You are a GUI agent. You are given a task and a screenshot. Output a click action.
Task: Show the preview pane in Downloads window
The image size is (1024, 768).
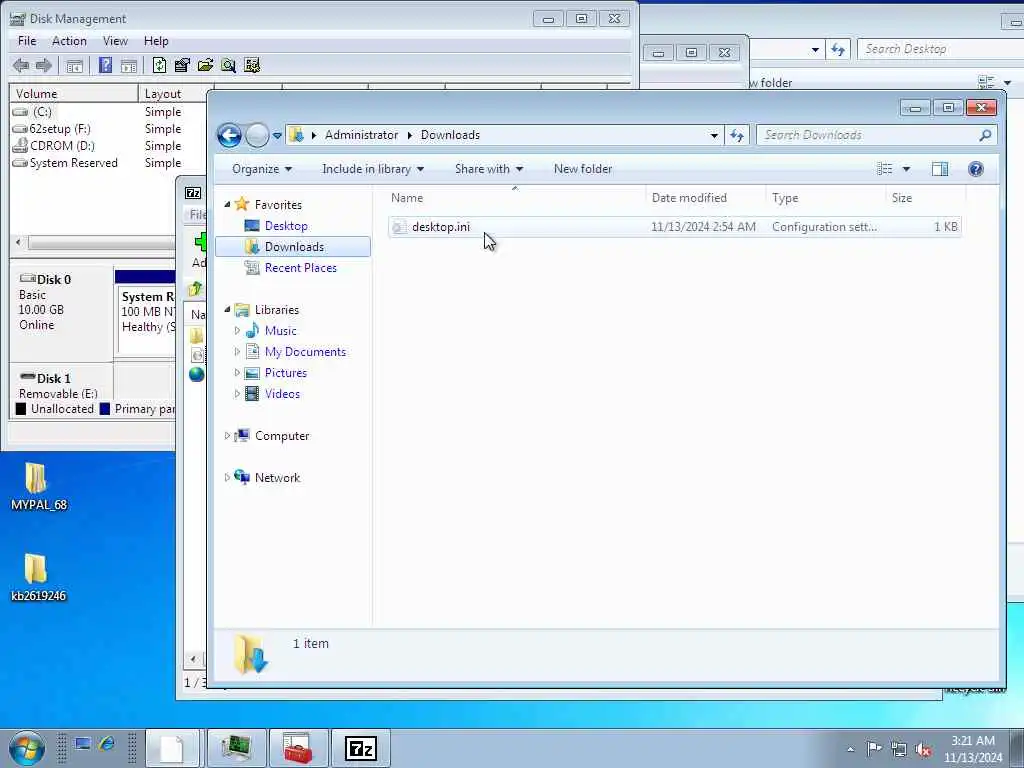click(x=940, y=169)
